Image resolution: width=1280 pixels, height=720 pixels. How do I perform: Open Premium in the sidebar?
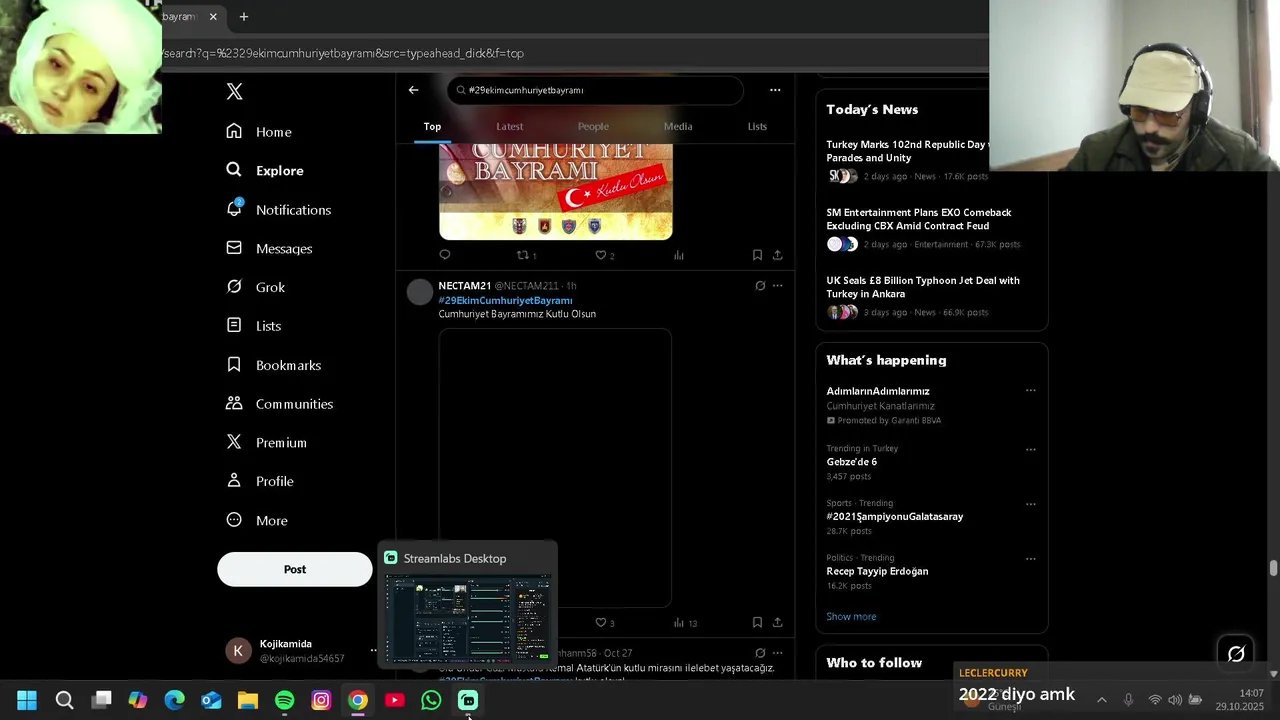click(267, 442)
